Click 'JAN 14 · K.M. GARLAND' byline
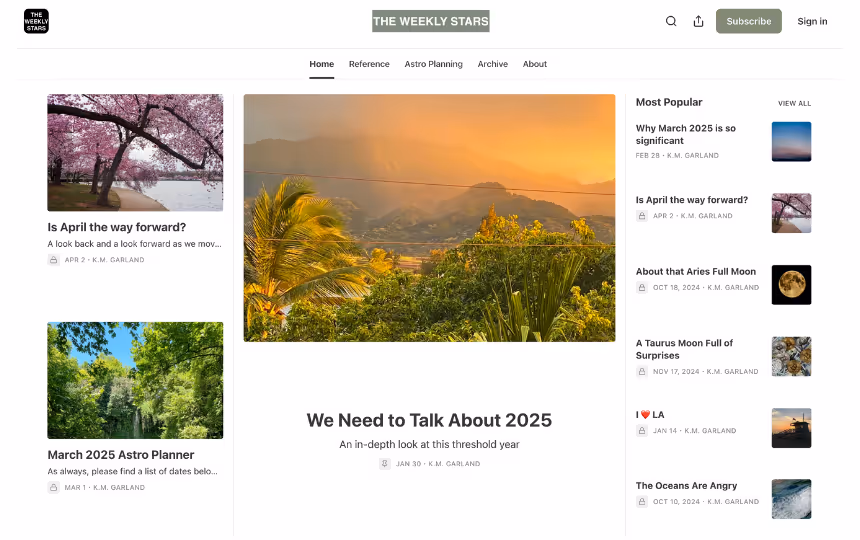 coord(694,431)
